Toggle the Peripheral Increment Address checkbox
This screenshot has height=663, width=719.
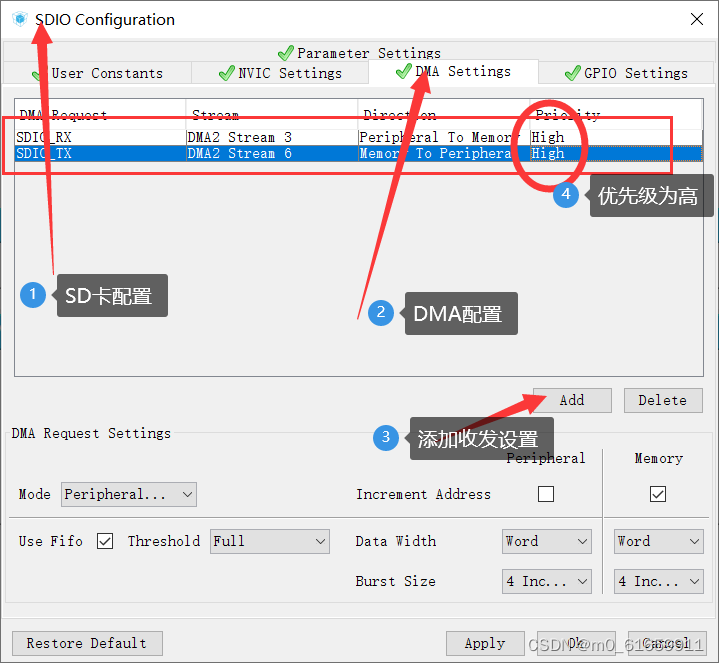click(546, 494)
